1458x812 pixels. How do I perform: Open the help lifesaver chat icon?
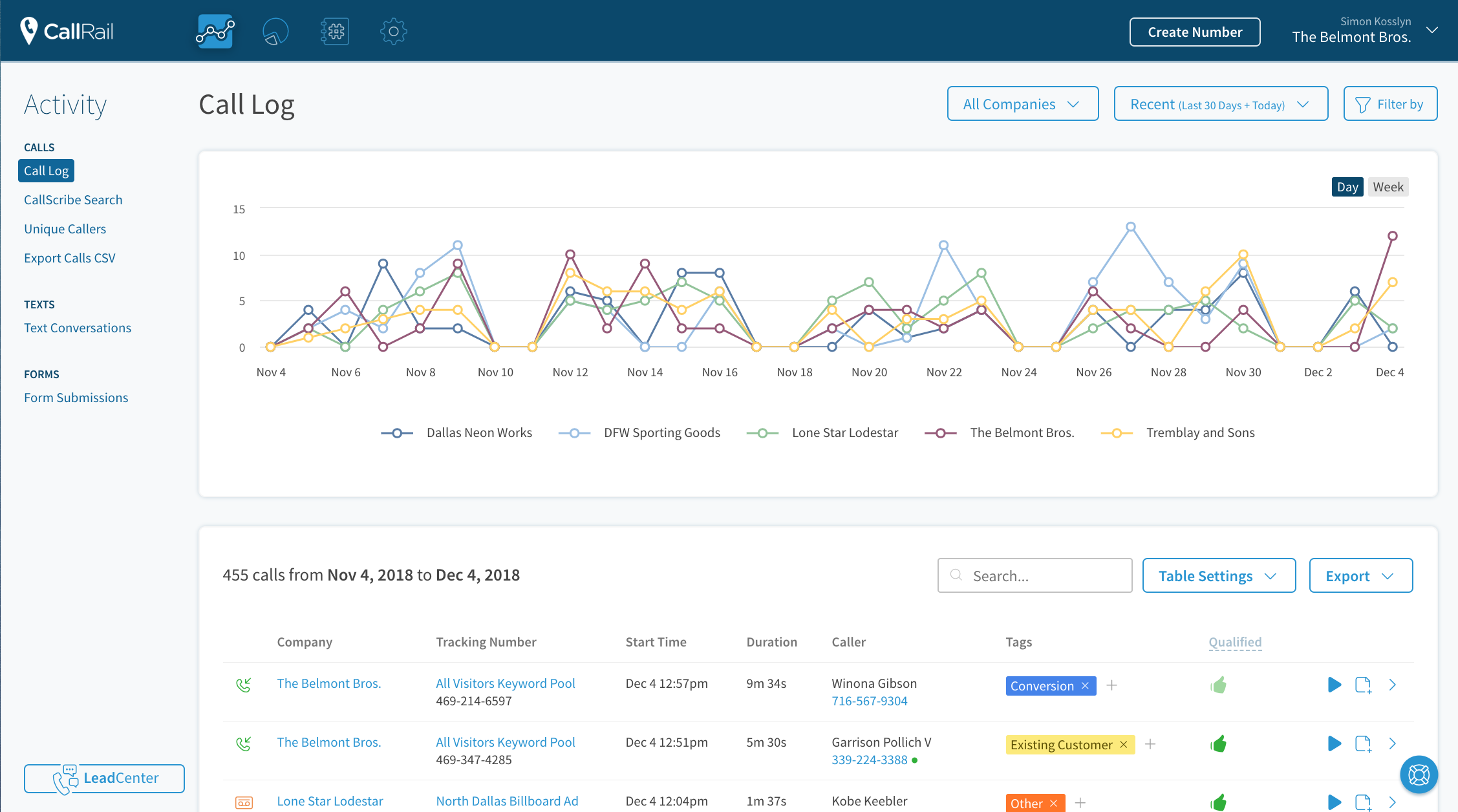[1419, 774]
